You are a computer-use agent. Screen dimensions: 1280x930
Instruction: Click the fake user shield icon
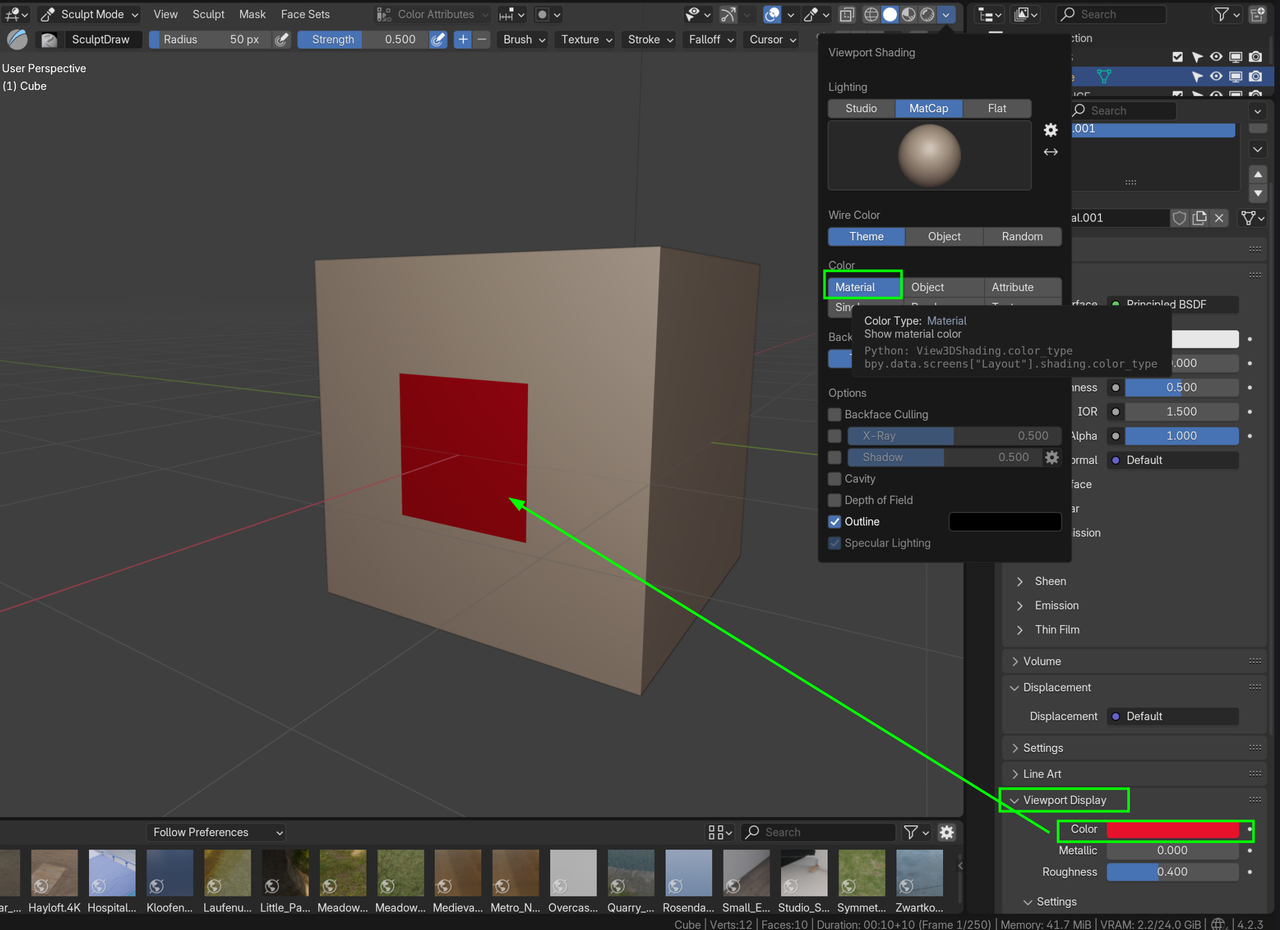tap(1179, 218)
